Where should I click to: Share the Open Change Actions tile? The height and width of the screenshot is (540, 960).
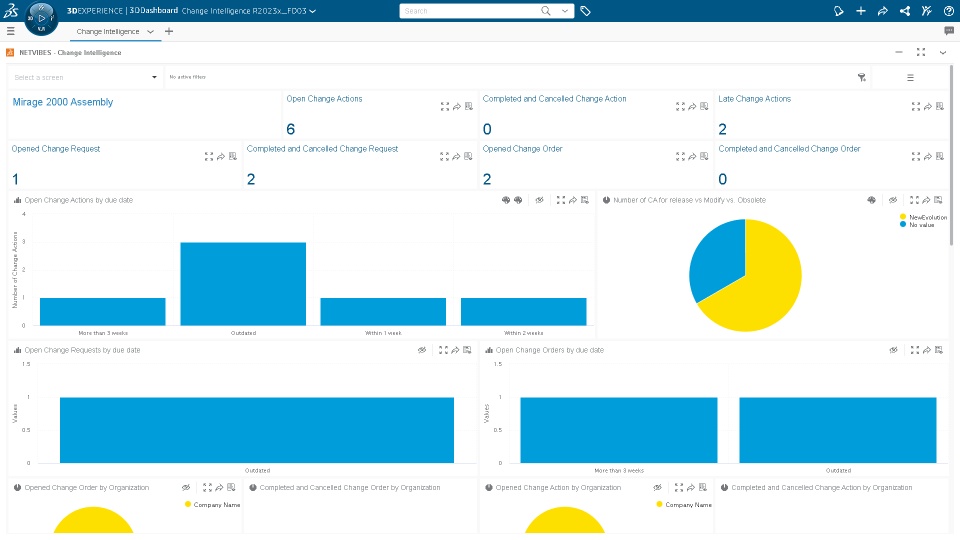pos(457,107)
